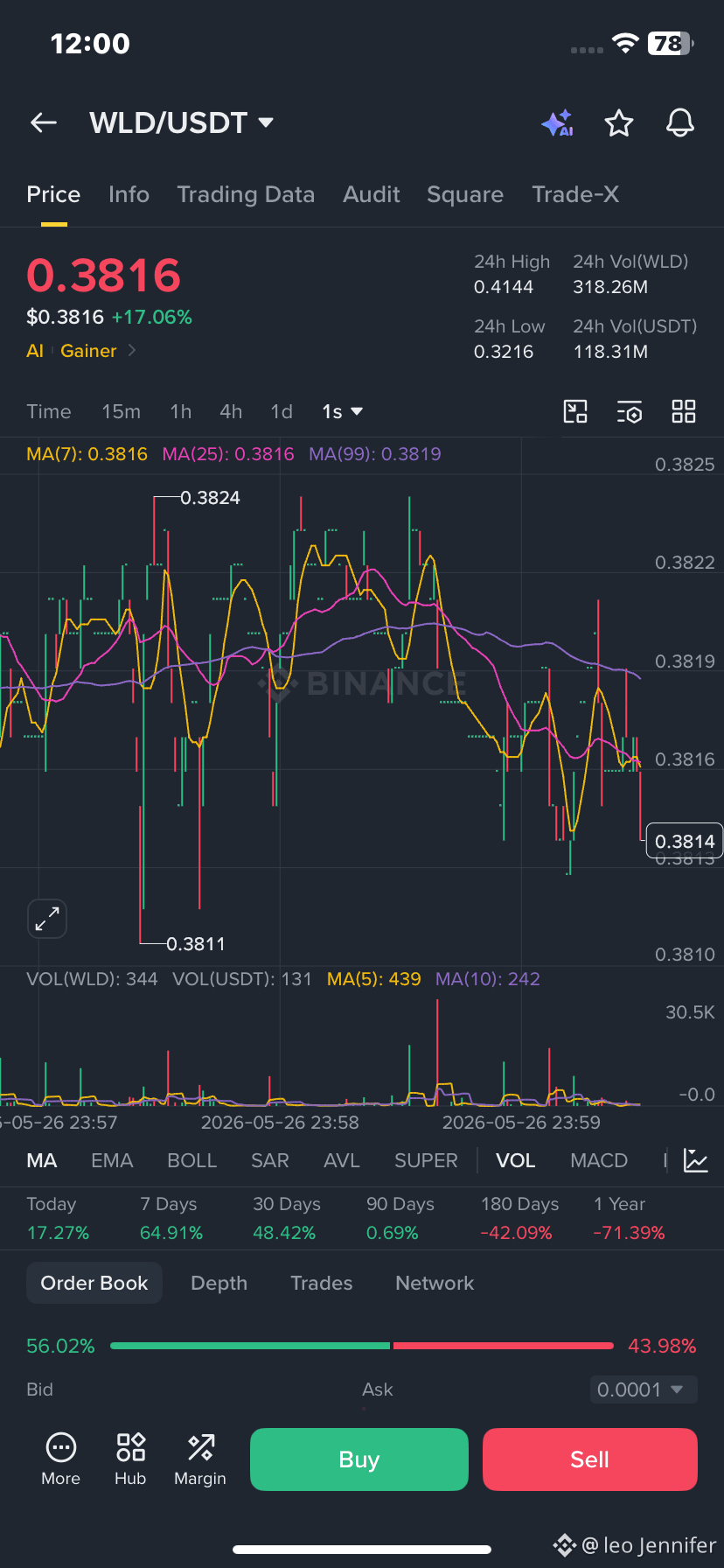This screenshot has width=724, height=1568.
Task: Toggle the SUPER indicator
Action: (x=426, y=1161)
